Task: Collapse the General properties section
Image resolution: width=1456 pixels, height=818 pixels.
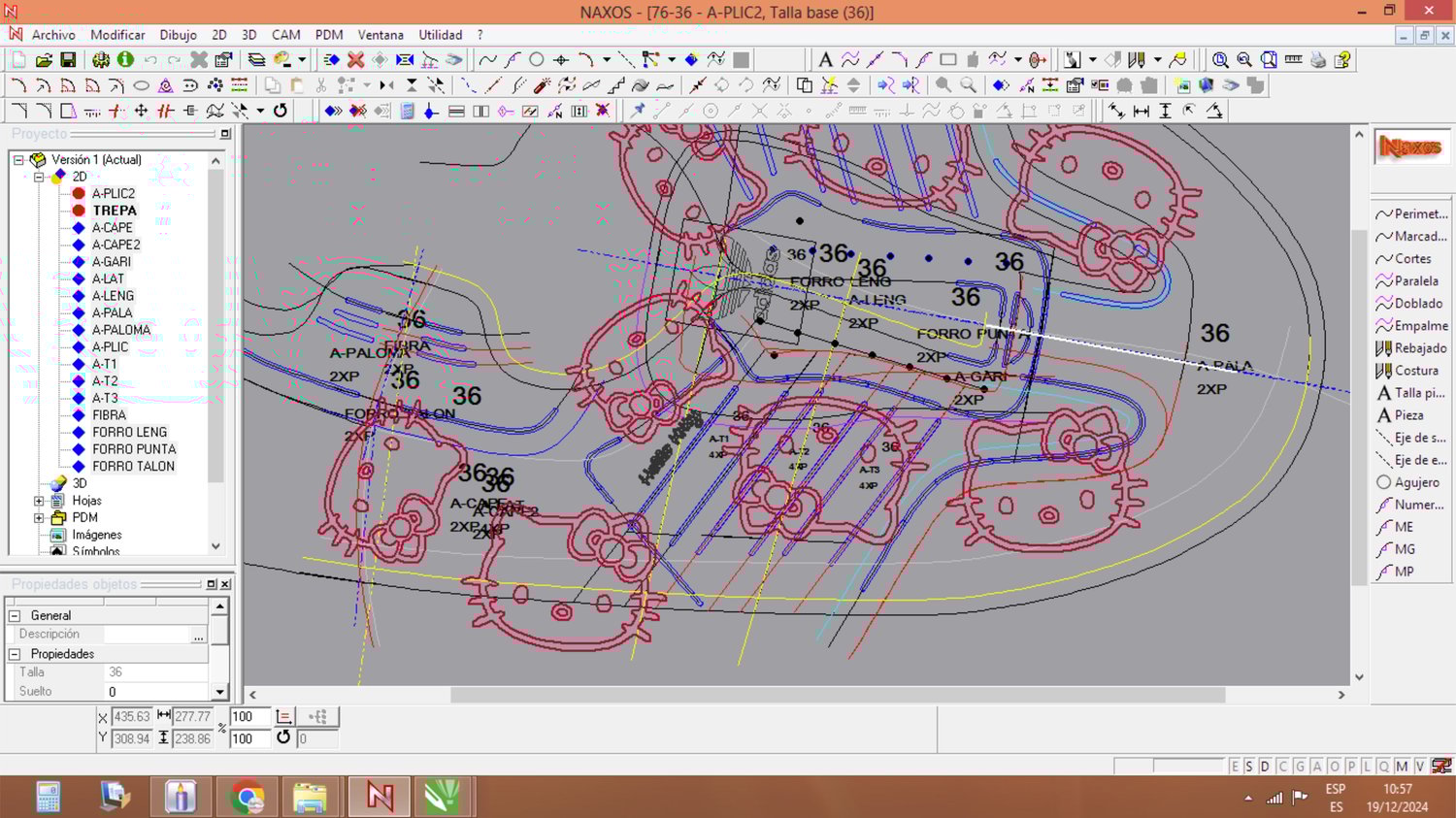Action: tap(15, 616)
